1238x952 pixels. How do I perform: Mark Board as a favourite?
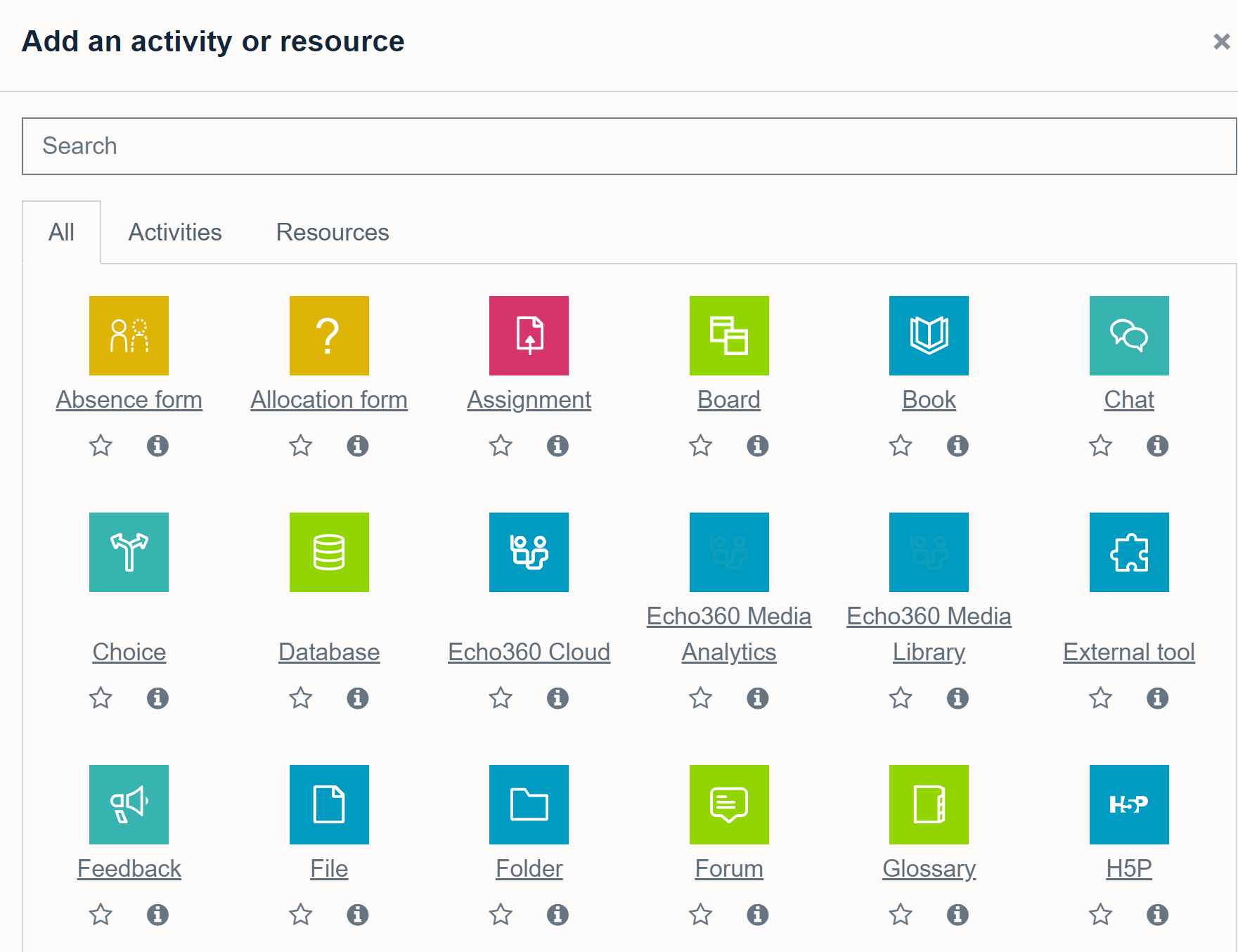coord(700,445)
